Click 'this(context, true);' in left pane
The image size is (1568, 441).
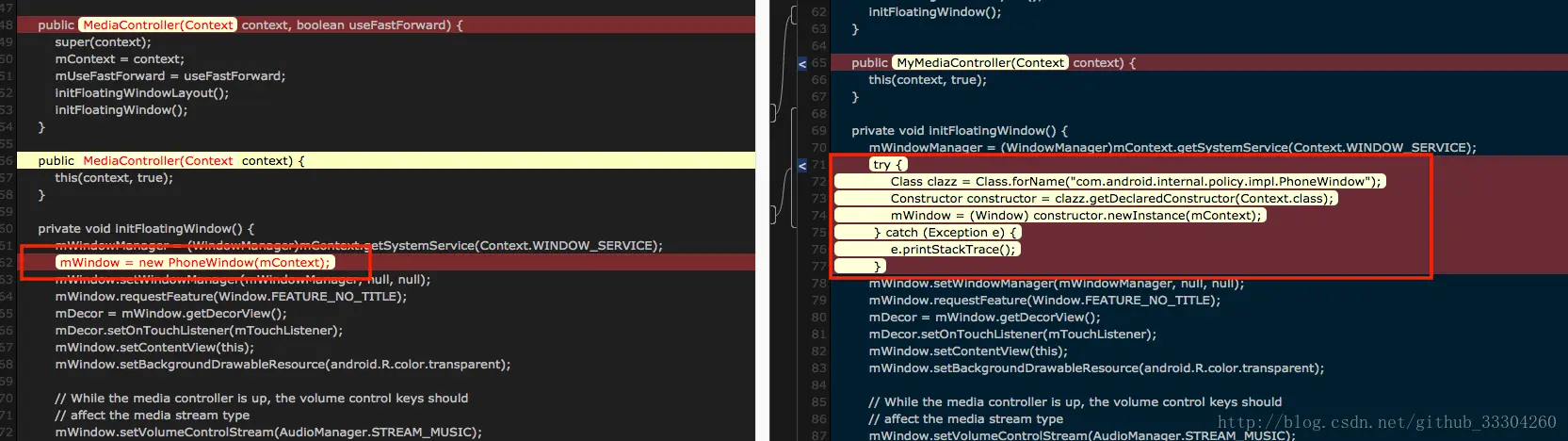(x=114, y=178)
